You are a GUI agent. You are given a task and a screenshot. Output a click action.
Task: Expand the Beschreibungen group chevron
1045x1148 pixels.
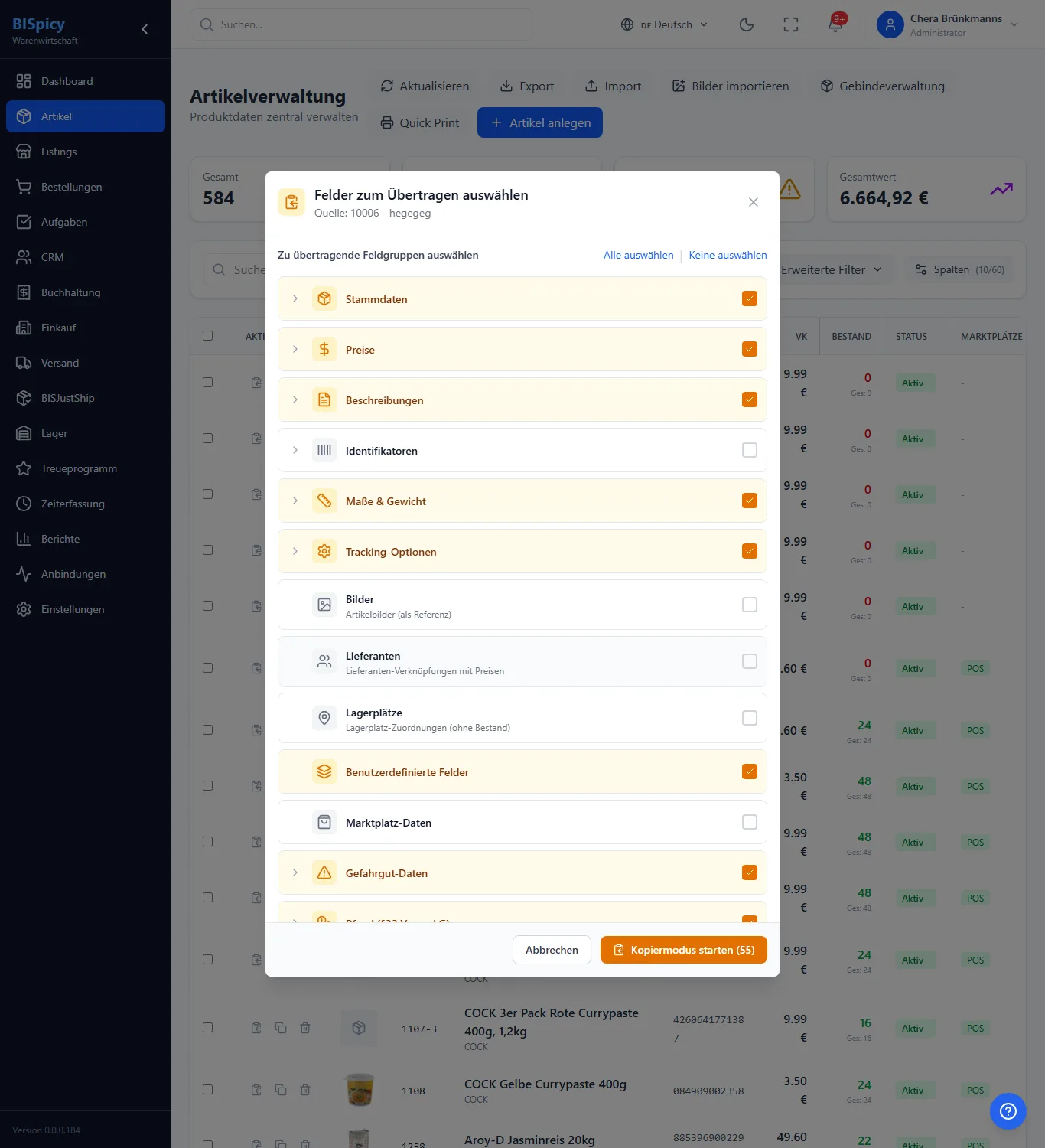[x=295, y=400]
